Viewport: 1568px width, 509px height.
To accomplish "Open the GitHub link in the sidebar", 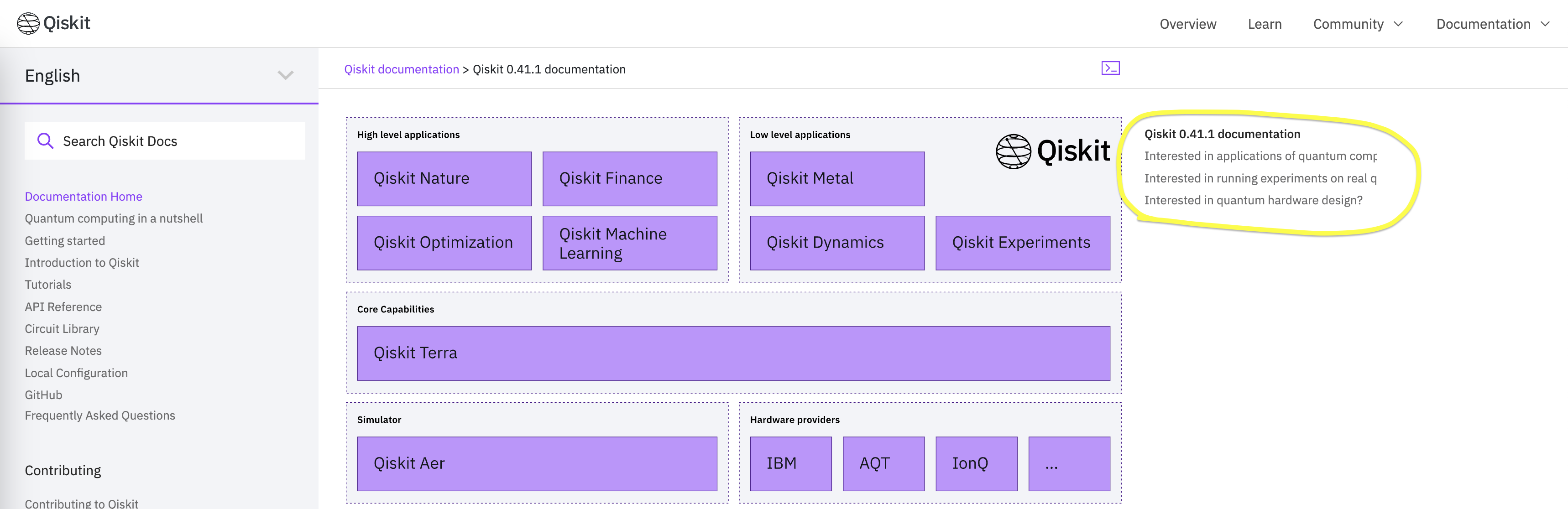I will 43,395.
